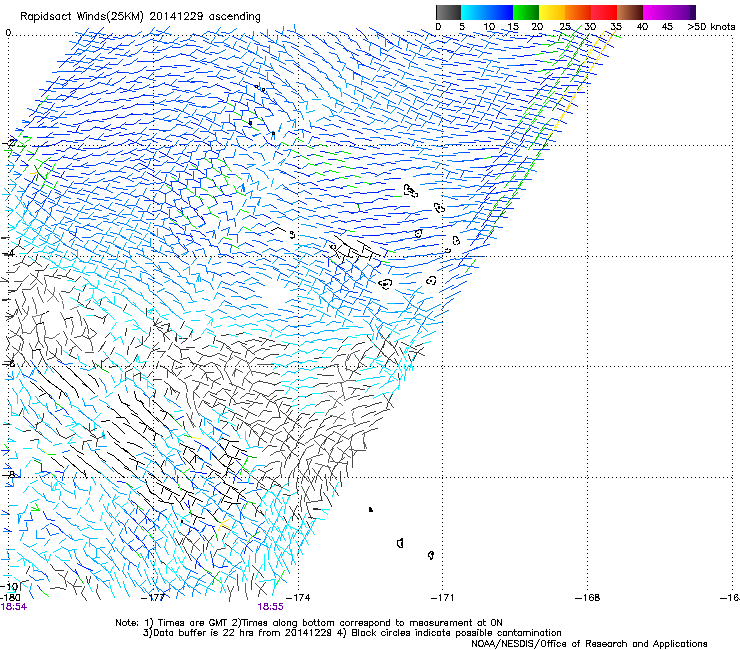
Task: Click the purple 45-50 knots legend color
Action: click(682, 12)
